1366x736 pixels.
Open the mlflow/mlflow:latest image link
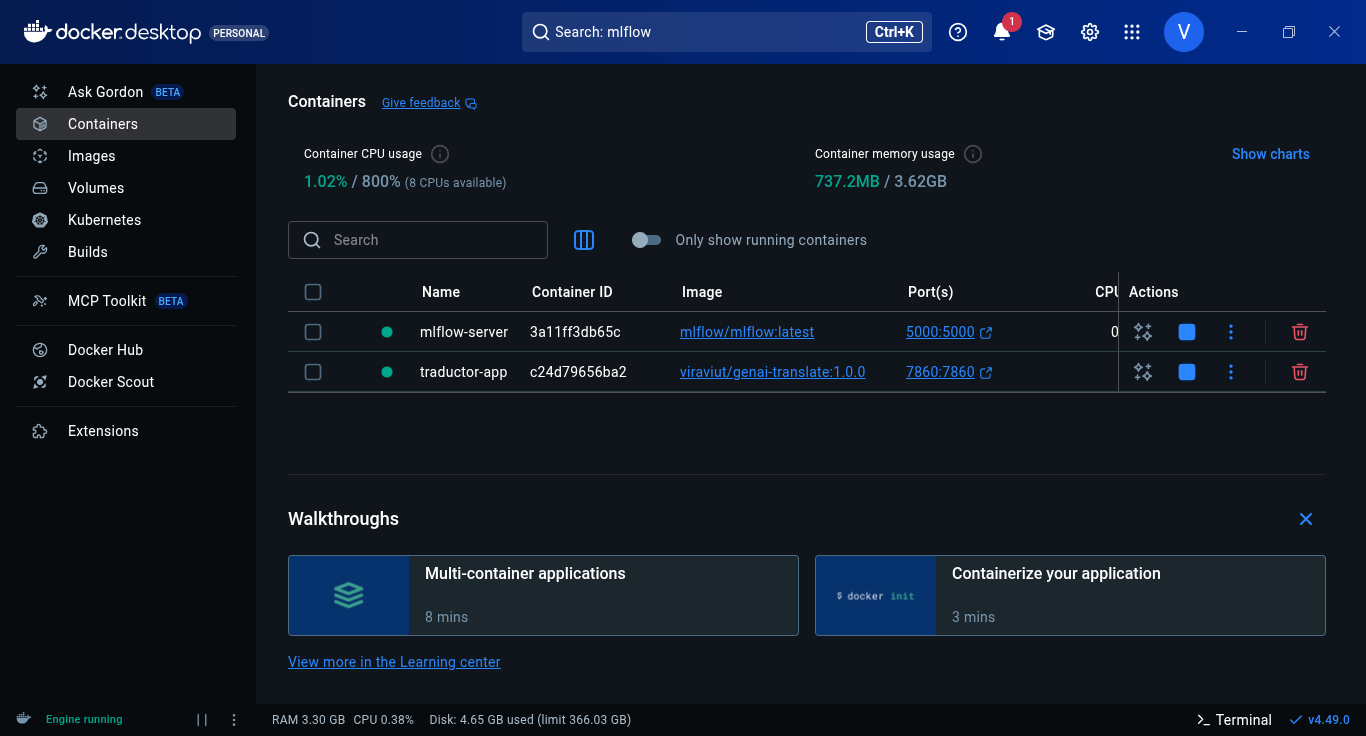[x=747, y=332]
